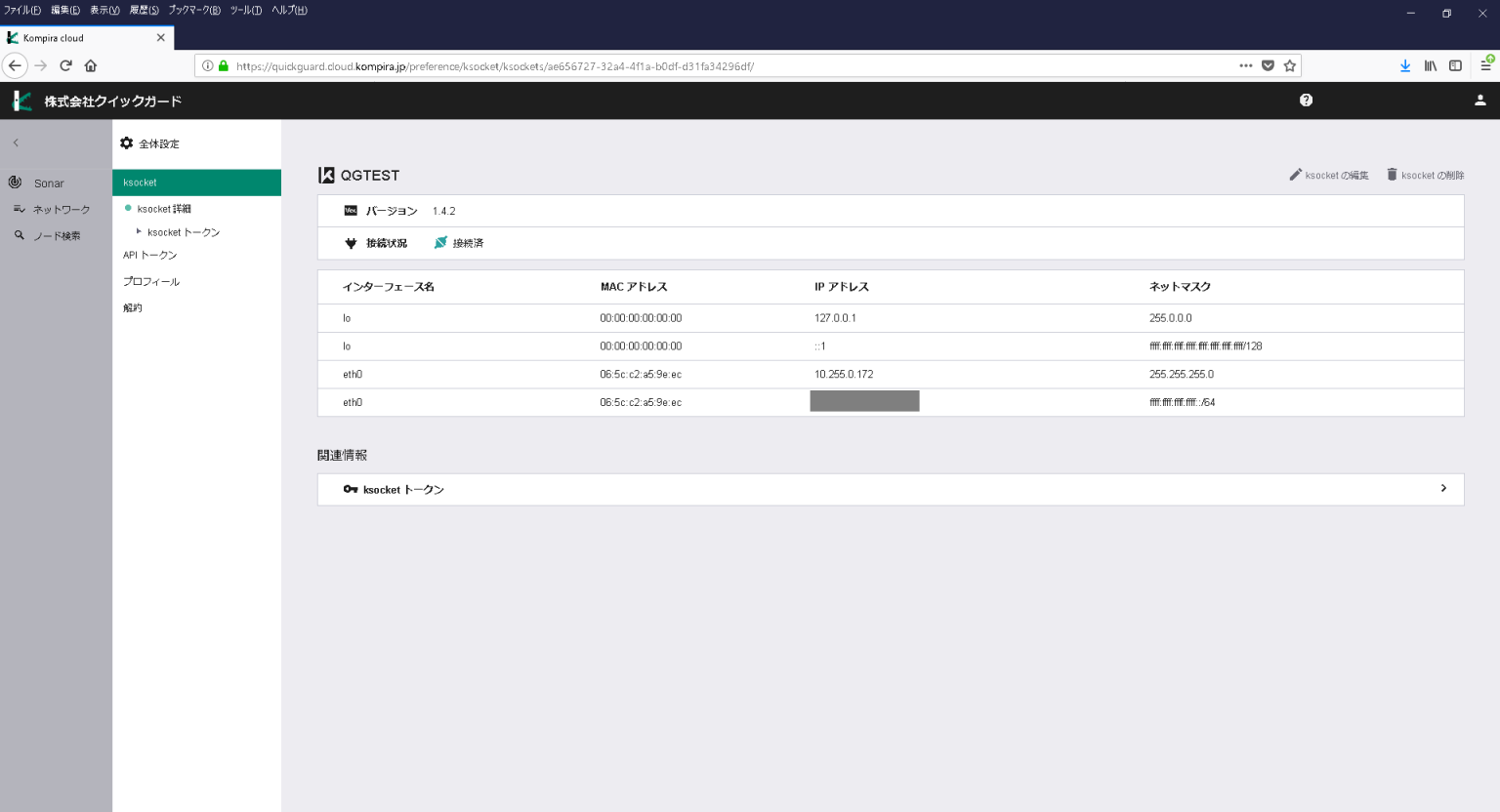Open the help question mark icon
1500x812 pixels.
click(x=1306, y=100)
